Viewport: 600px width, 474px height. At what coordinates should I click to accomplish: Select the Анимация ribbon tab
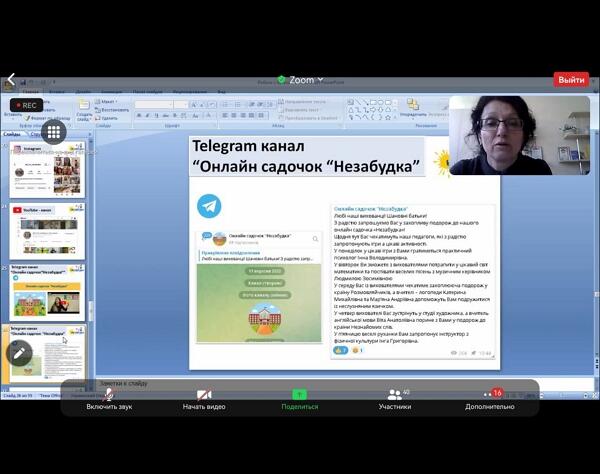tap(111, 92)
